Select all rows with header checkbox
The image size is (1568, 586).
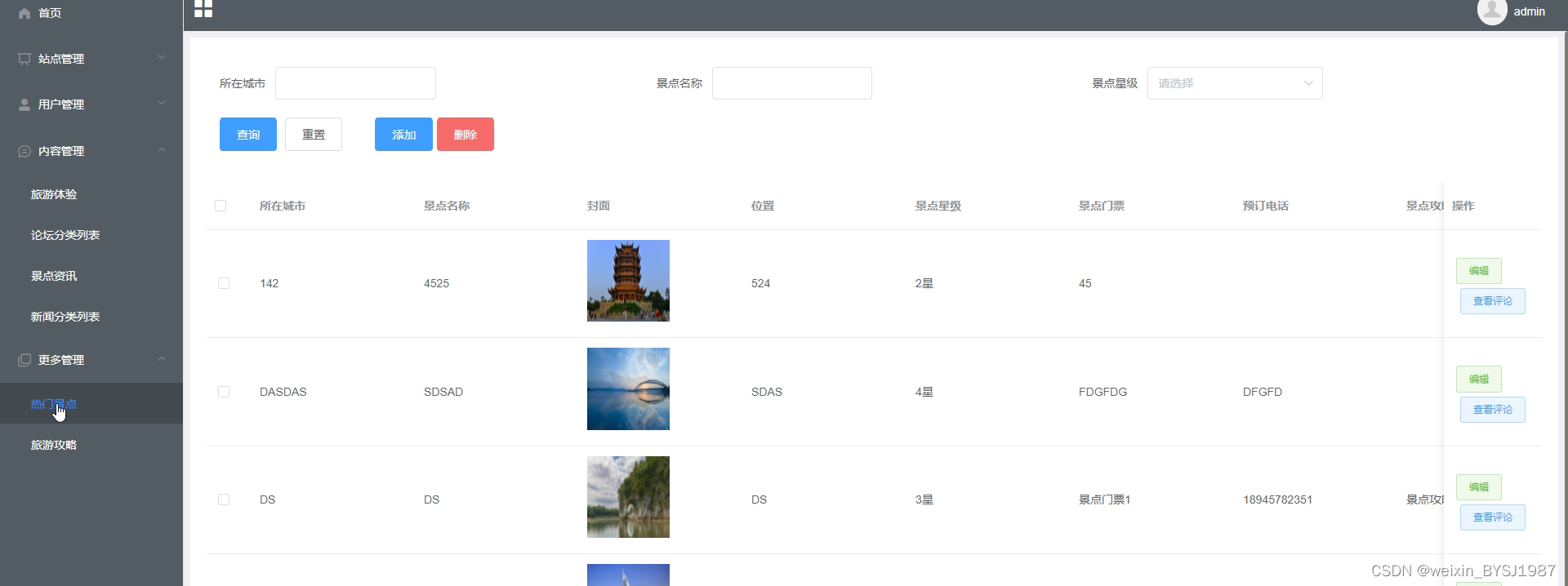tap(220, 206)
